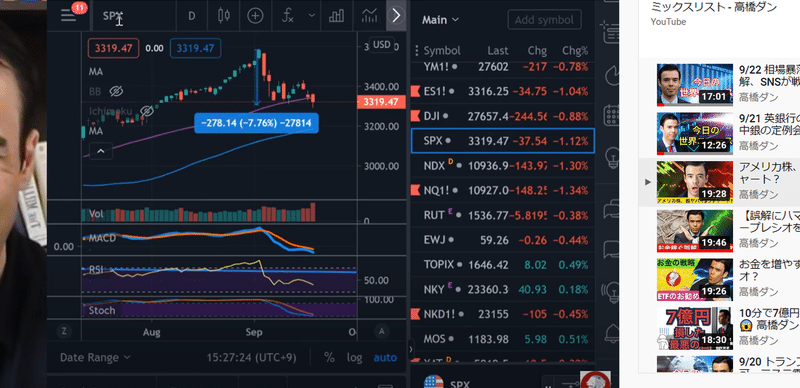Viewport: 800px width, 388px height.
Task: Open the strategy templates chart icon
Action: 369,16
